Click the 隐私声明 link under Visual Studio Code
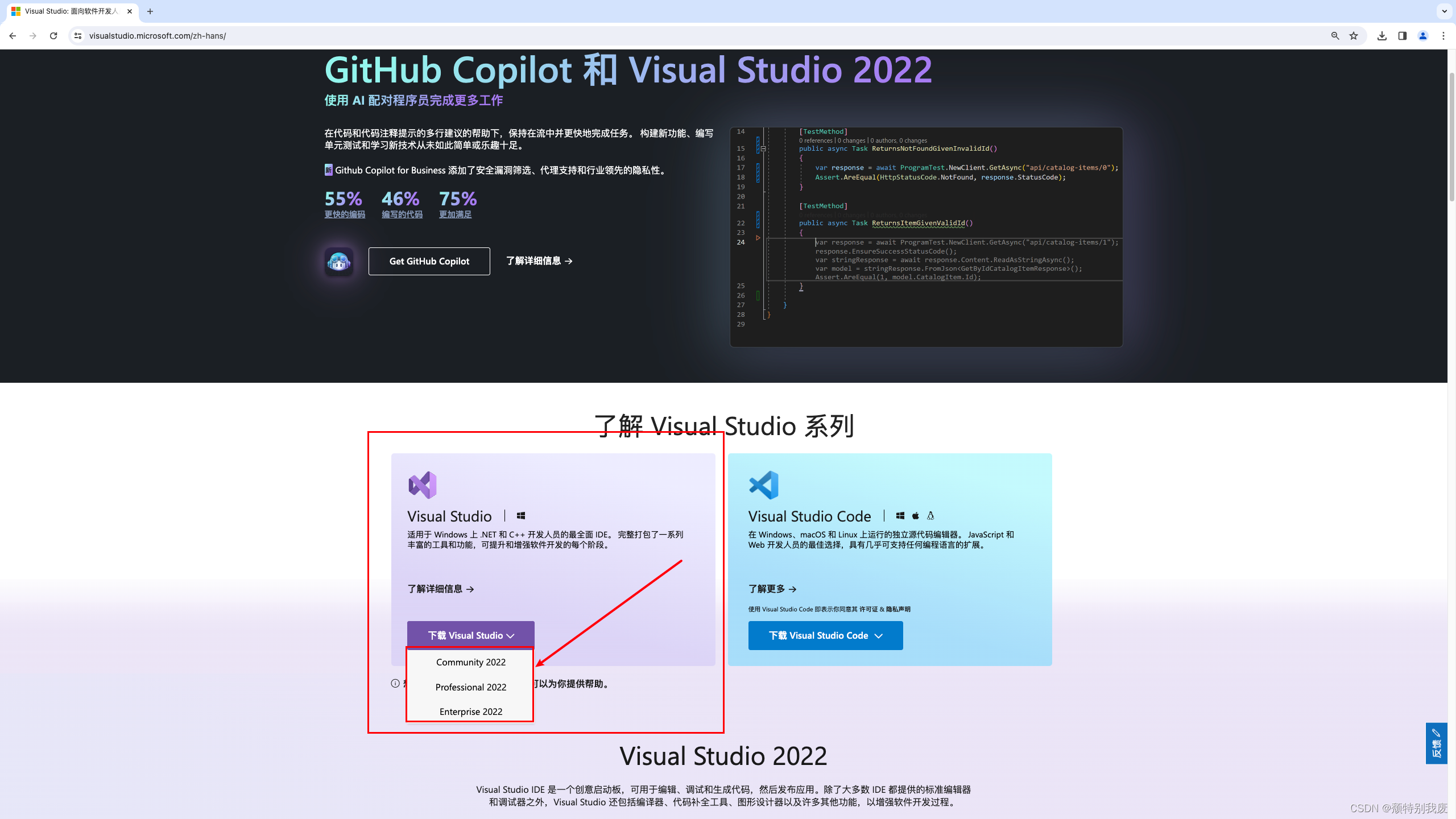The height and width of the screenshot is (819, 1456). pyautogui.click(x=899, y=609)
